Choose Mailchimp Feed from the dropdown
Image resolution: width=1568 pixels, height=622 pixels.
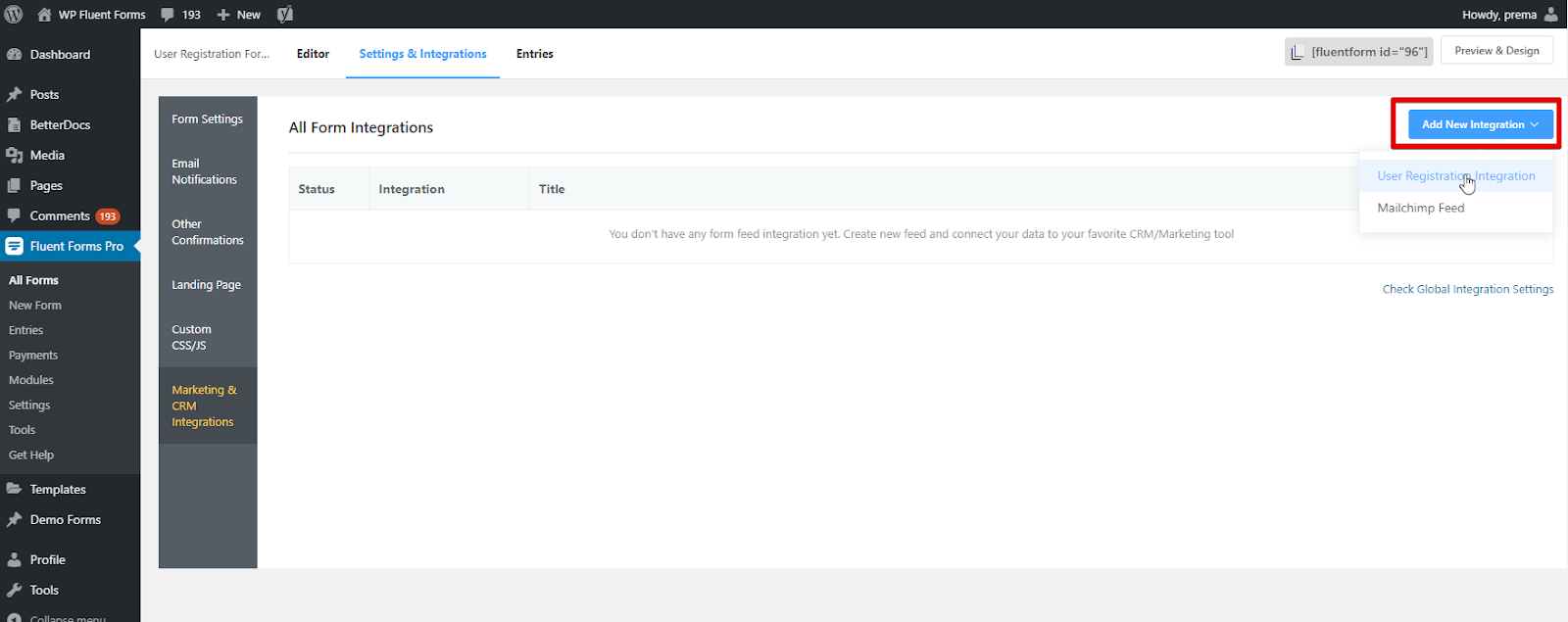(x=1456, y=208)
